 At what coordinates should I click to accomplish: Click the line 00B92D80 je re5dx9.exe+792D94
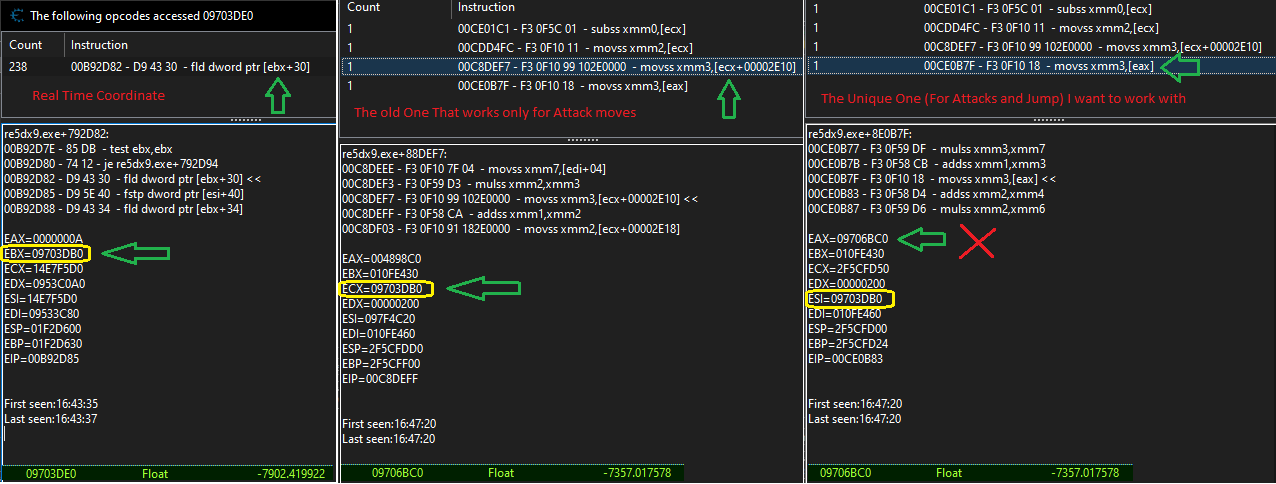(x=111, y=162)
